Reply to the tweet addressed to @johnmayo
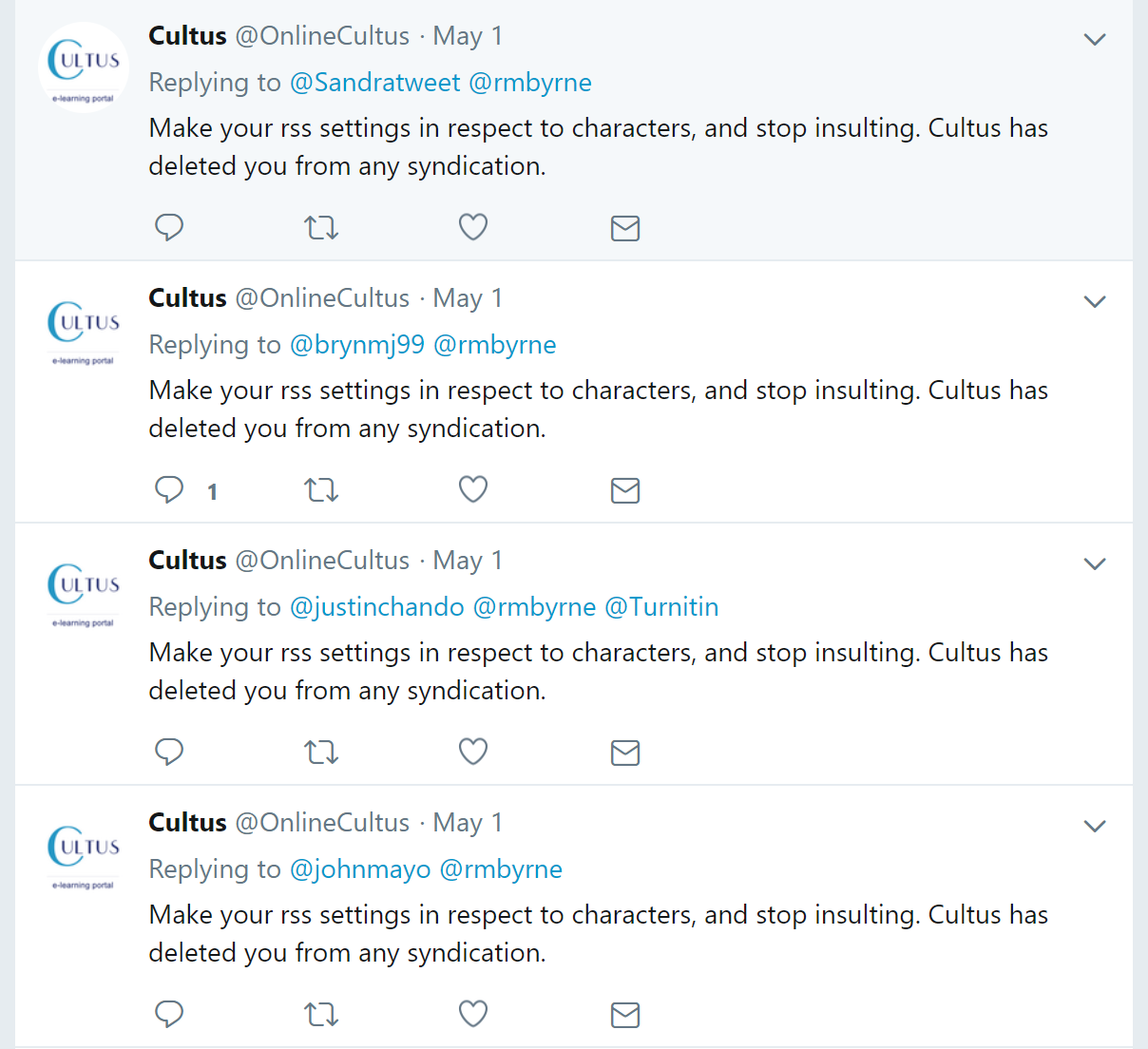 [x=169, y=1014]
